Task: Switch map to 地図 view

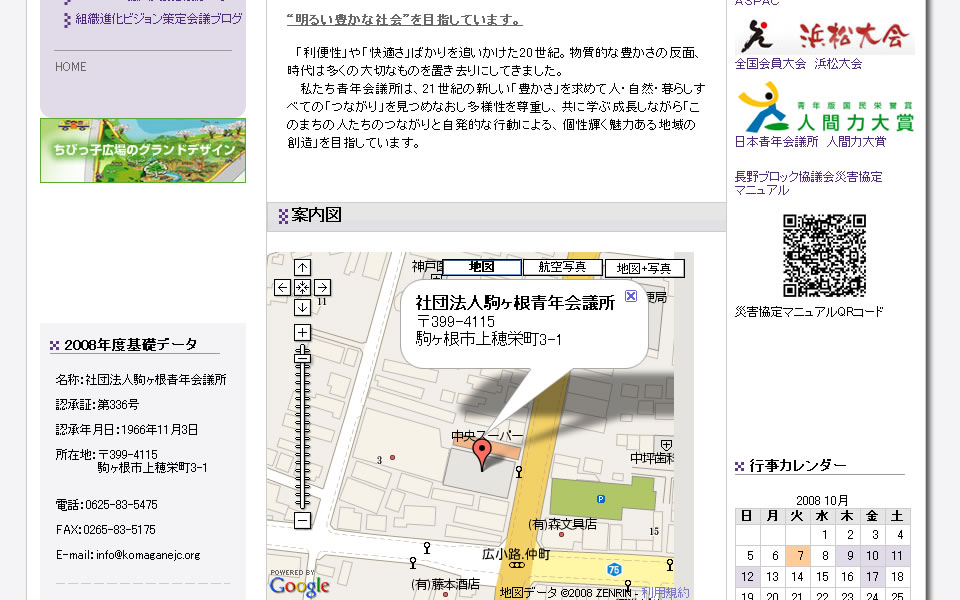Action: pos(482,268)
